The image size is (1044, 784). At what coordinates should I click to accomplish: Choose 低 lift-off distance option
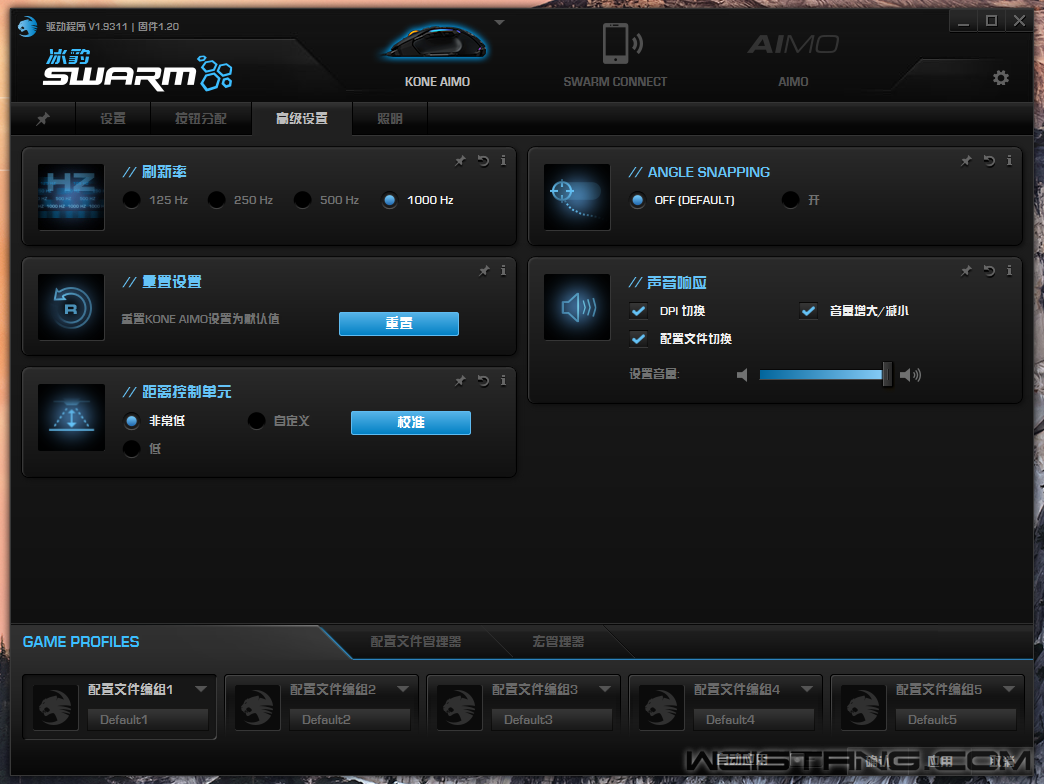coord(132,449)
